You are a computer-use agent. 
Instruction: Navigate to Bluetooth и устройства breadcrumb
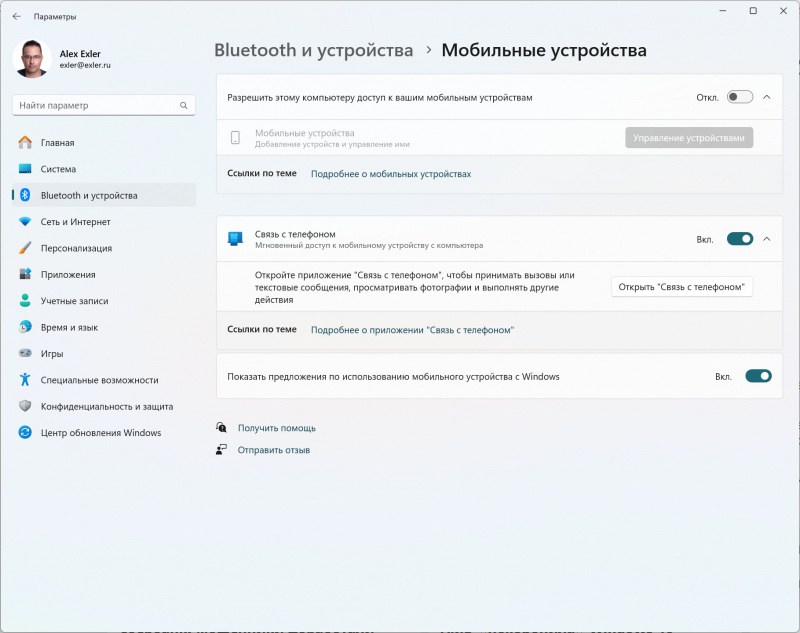coord(313,50)
